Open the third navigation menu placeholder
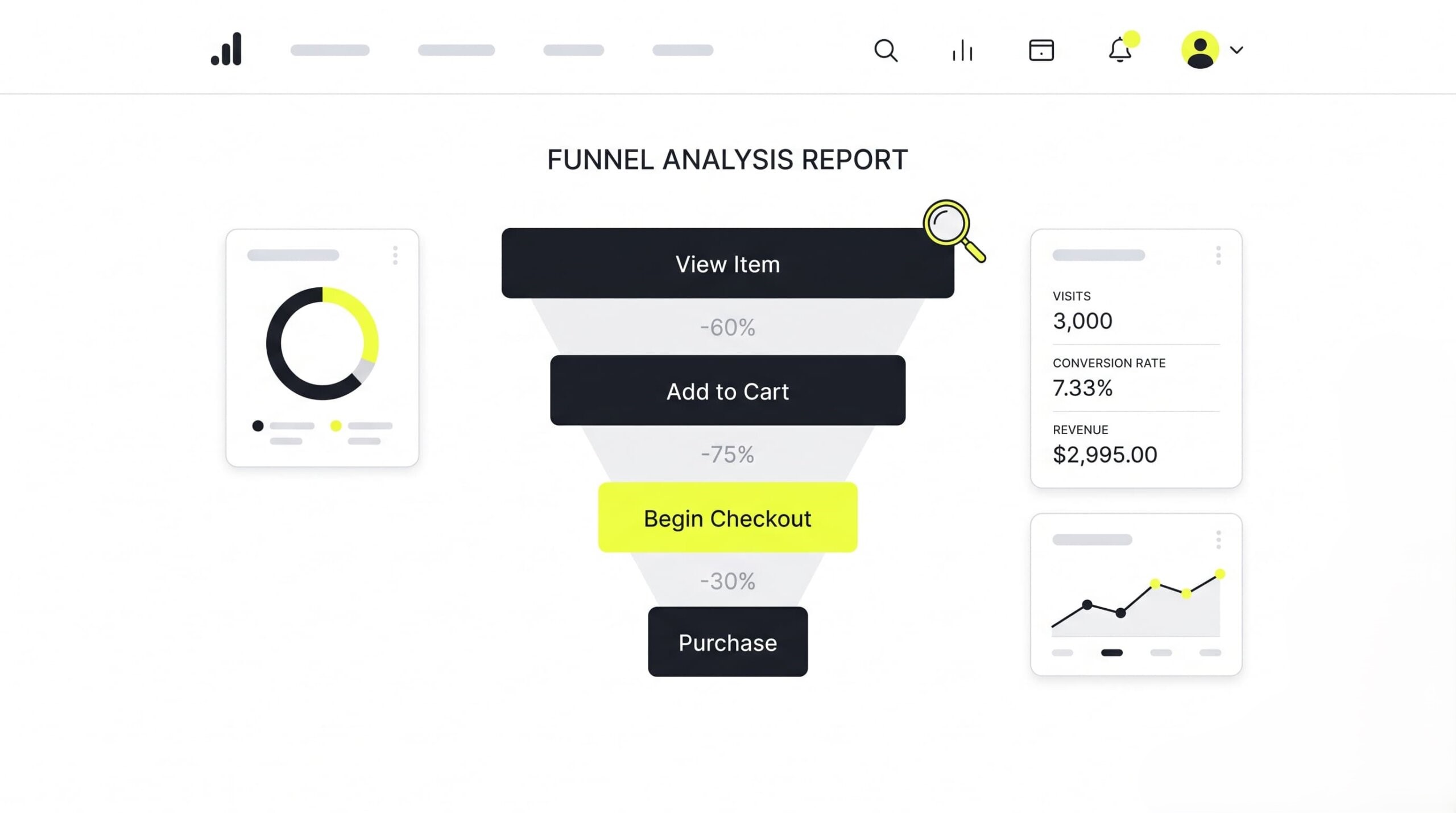The height and width of the screenshot is (813, 1456). click(573, 50)
